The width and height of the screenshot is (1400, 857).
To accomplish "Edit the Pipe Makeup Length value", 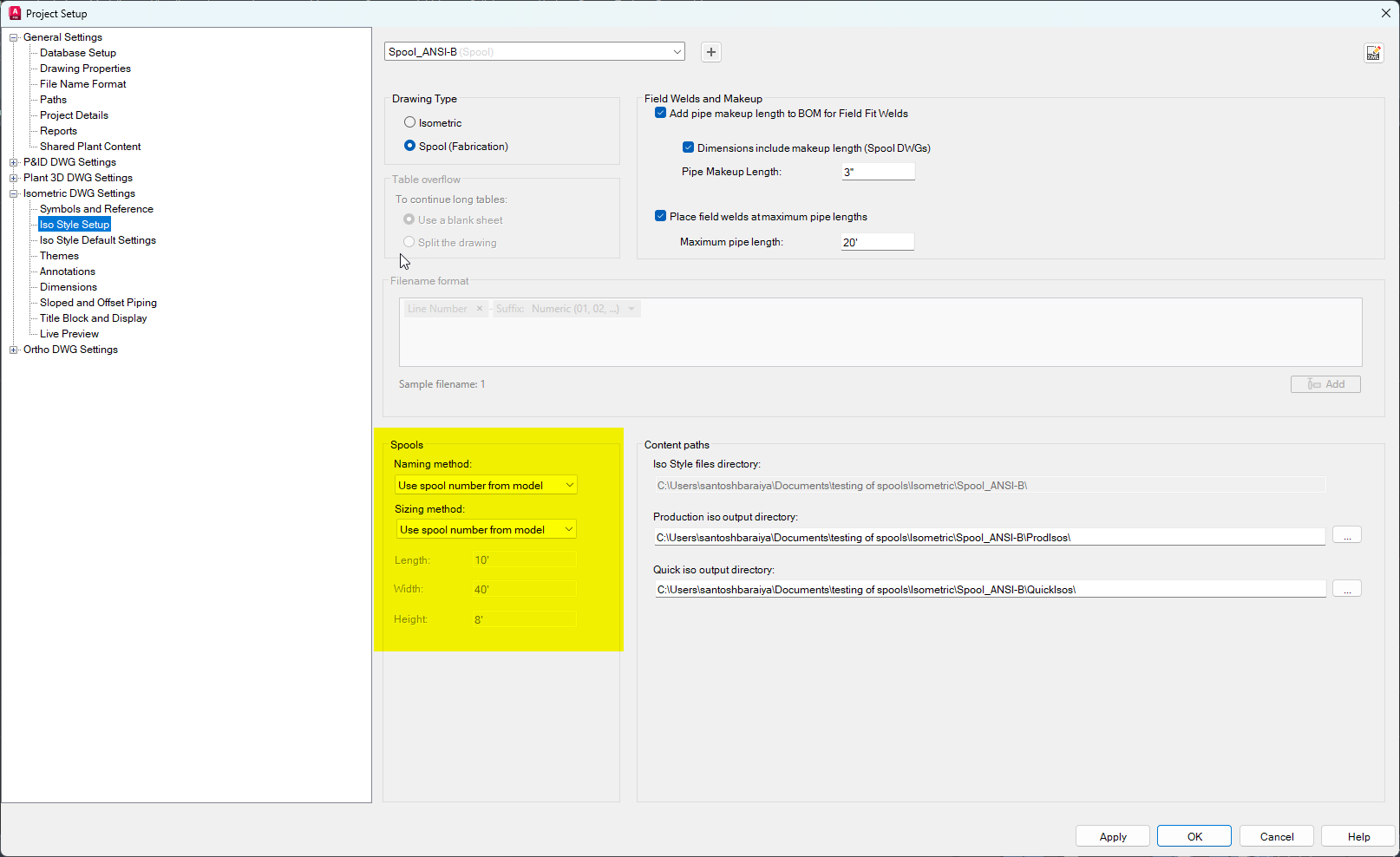I will pyautogui.click(x=877, y=171).
